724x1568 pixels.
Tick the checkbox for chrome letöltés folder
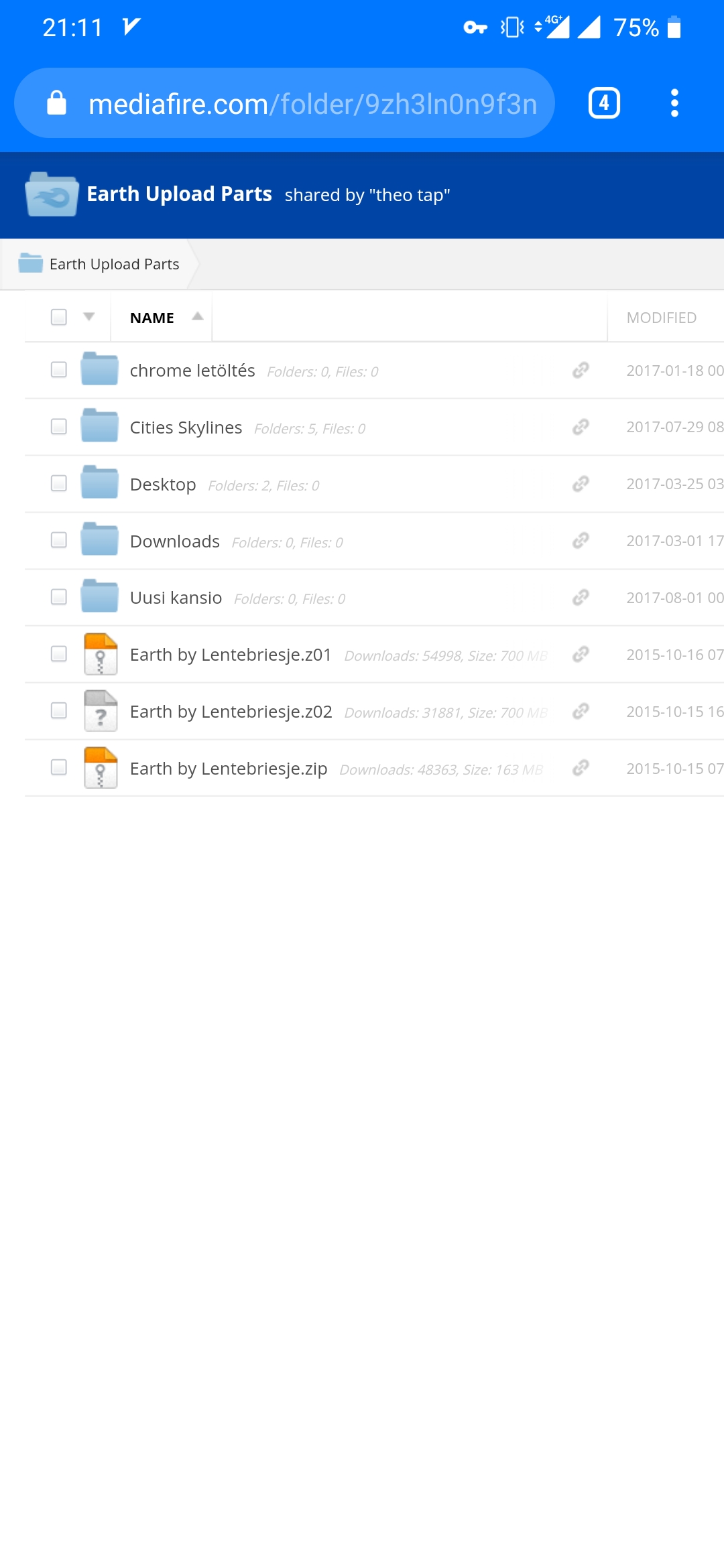[59, 370]
